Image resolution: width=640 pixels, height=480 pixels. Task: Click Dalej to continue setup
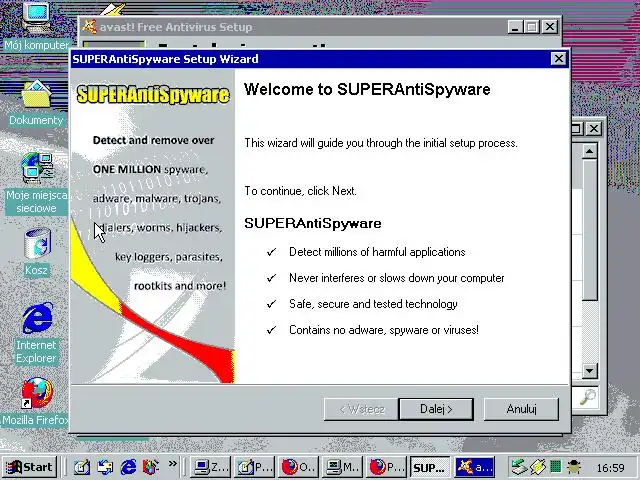[x=436, y=409]
